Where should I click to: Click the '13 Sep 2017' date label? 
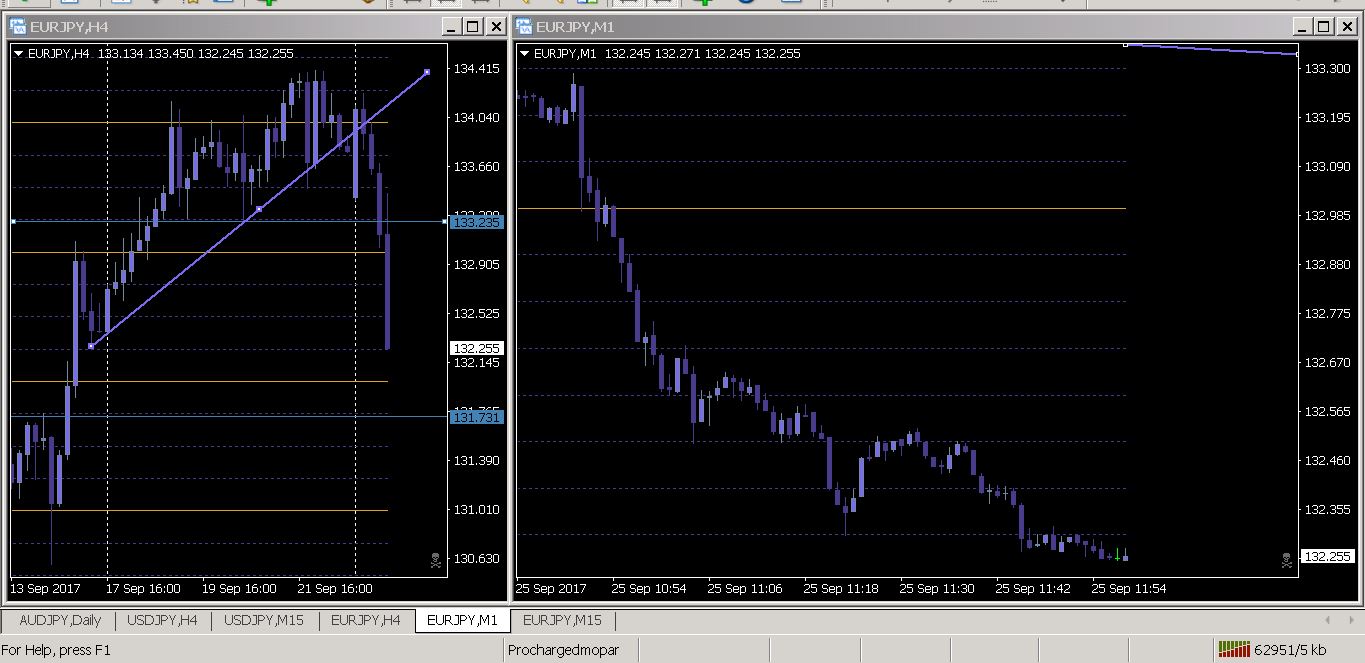pyautogui.click(x=45, y=588)
